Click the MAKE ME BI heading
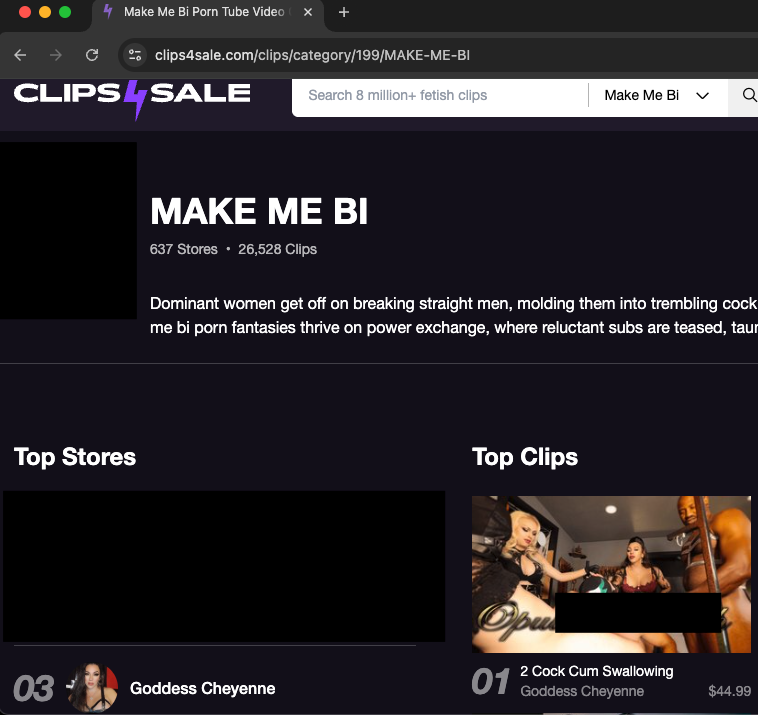The image size is (758, 715). point(259,211)
